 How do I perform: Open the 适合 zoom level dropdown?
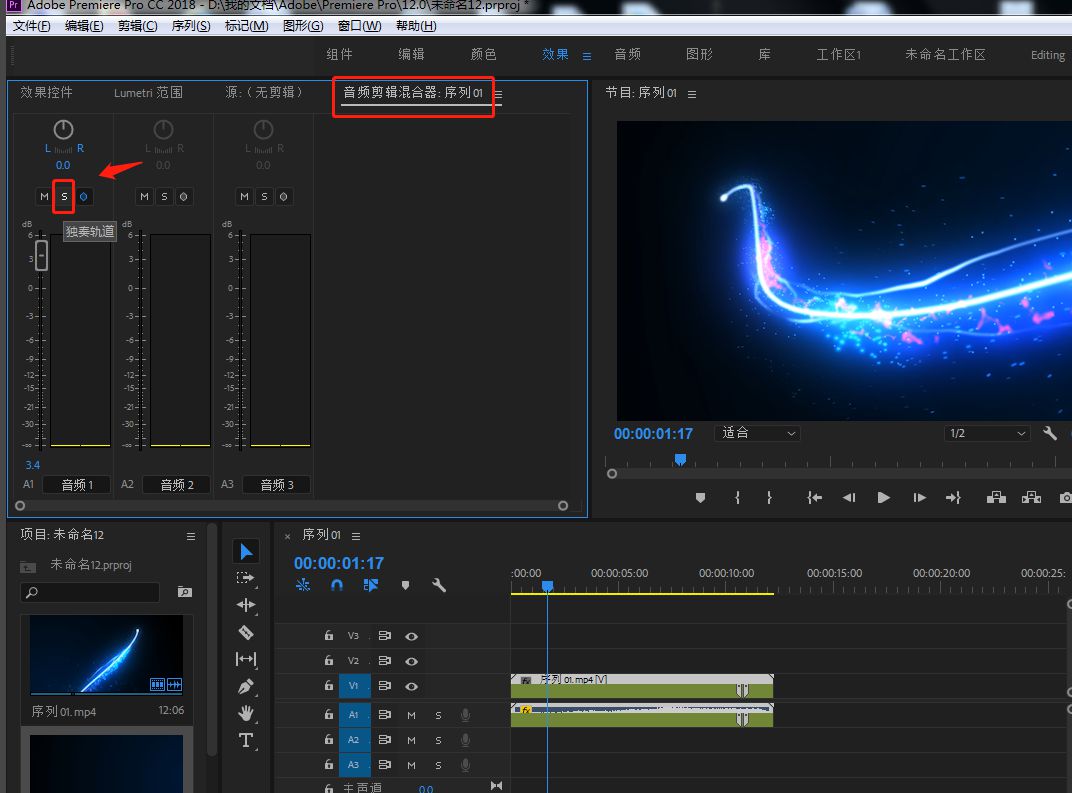click(759, 433)
